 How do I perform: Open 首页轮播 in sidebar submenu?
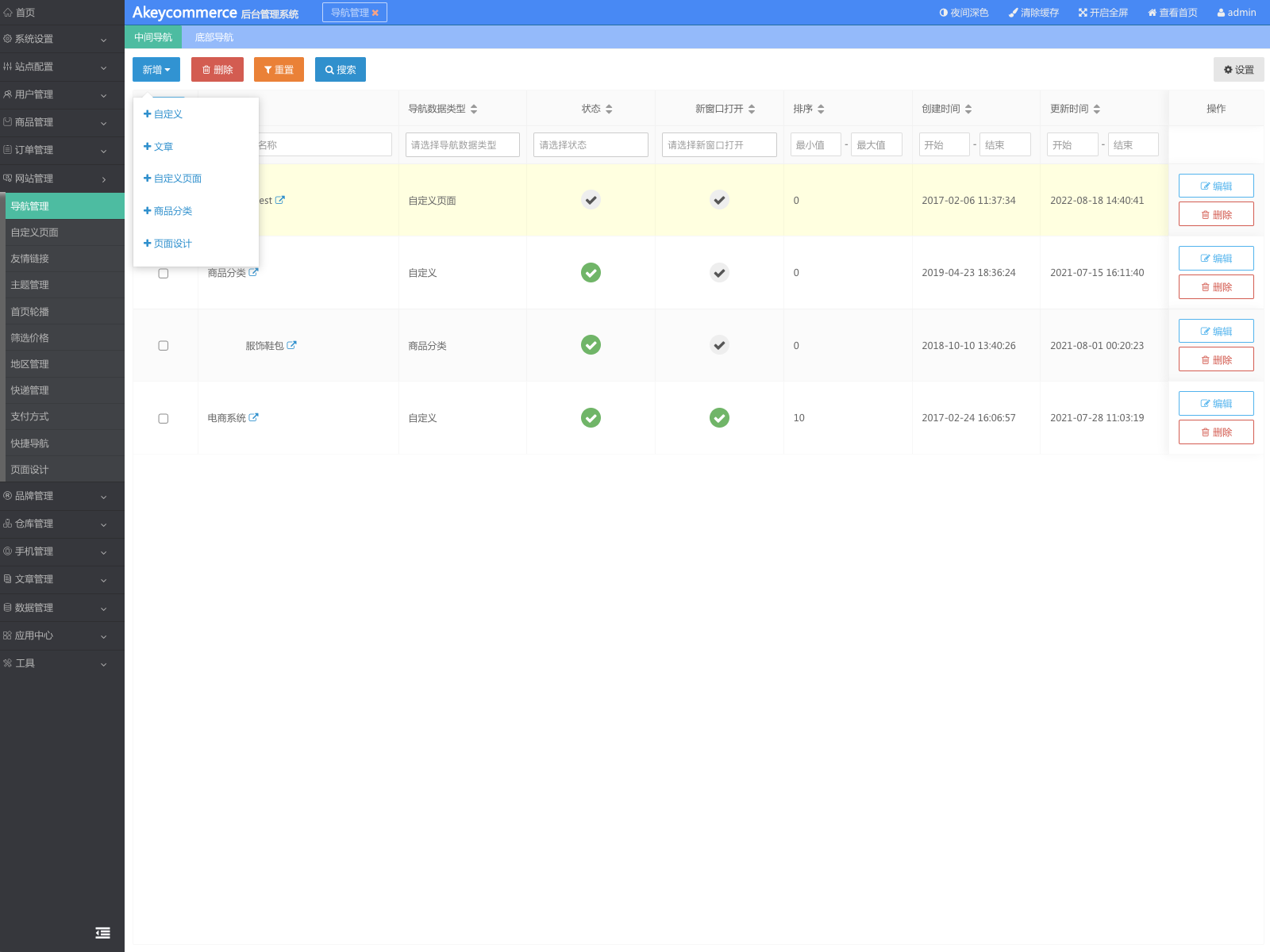[64, 312]
